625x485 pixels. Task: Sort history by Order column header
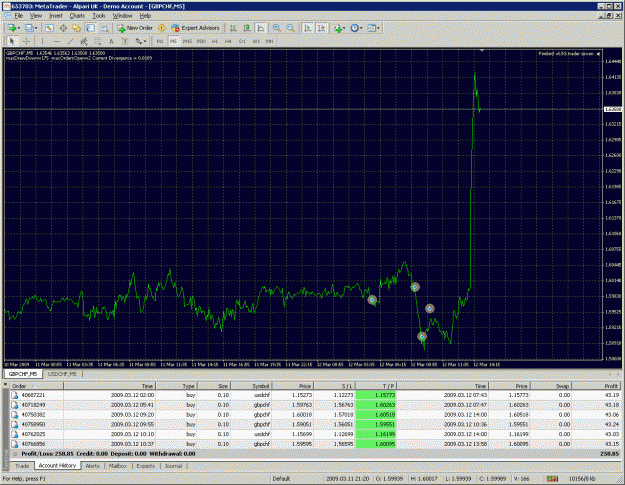tap(36, 386)
